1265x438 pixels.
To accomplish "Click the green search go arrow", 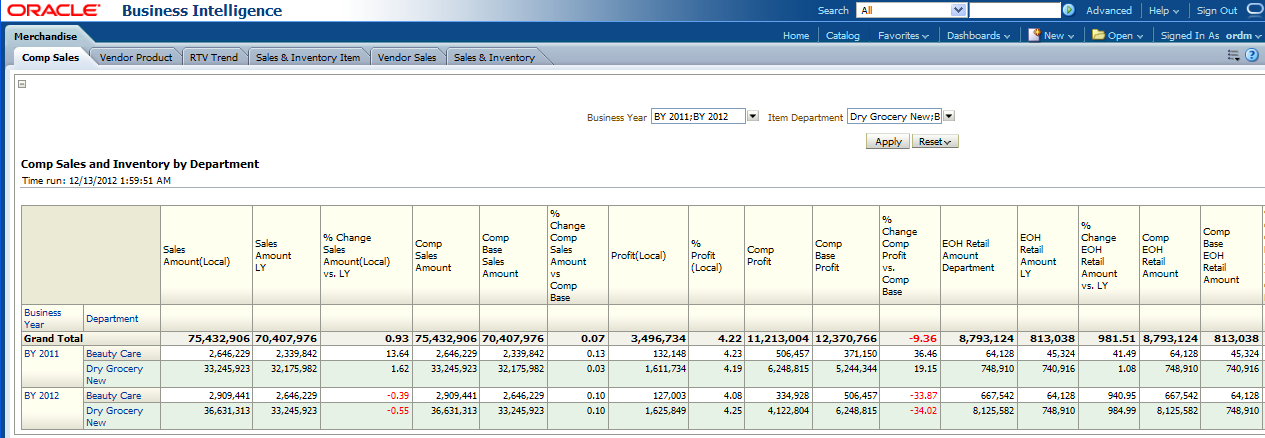I will coord(1068,10).
